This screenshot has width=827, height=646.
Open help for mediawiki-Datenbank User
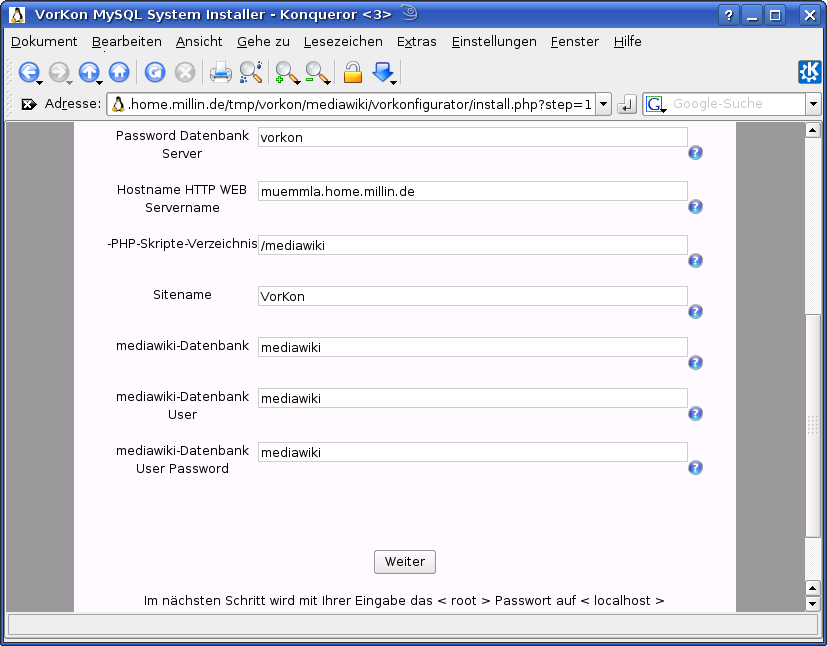[x=695, y=414]
